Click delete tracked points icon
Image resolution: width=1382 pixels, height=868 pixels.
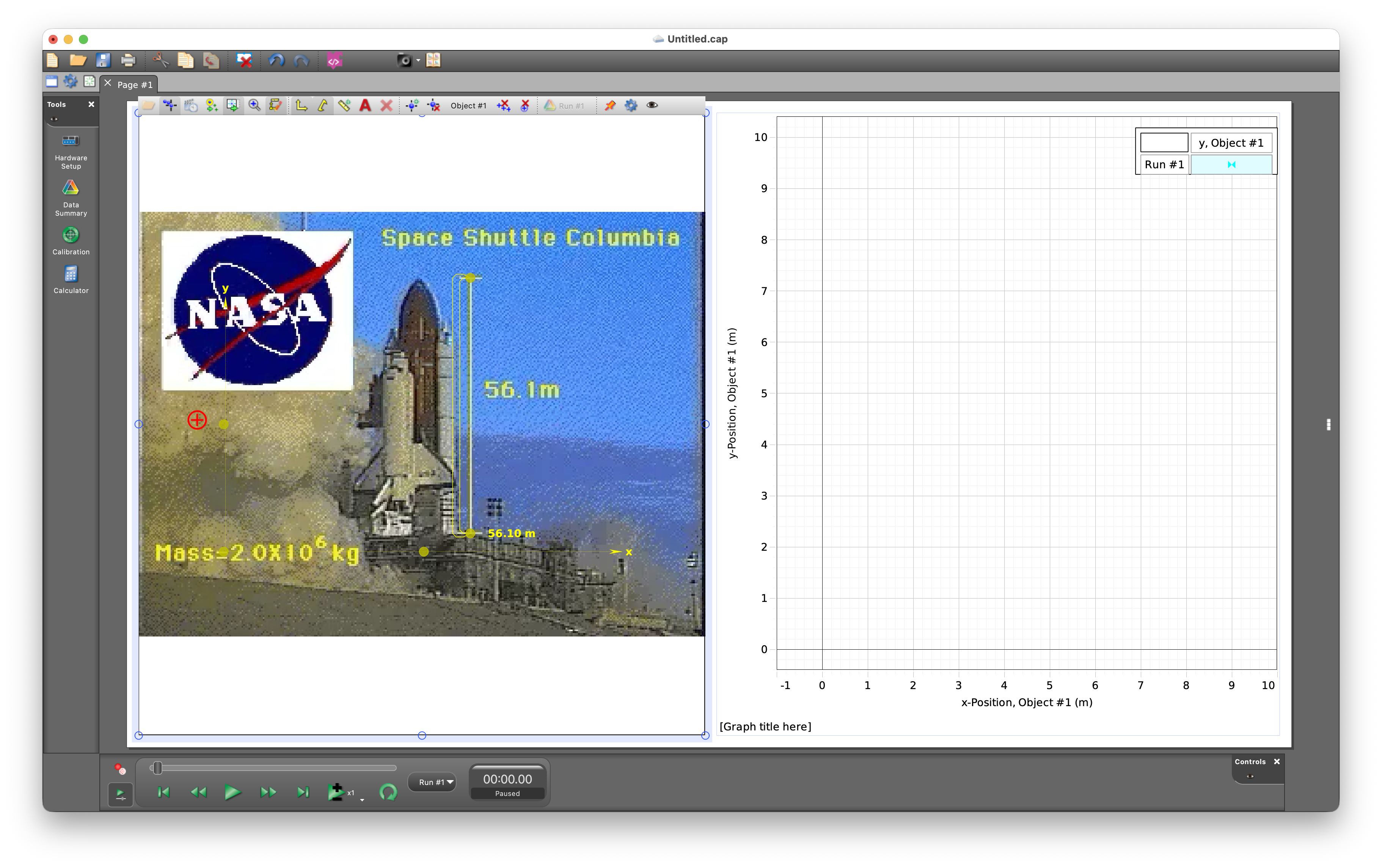[x=503, y=105]
